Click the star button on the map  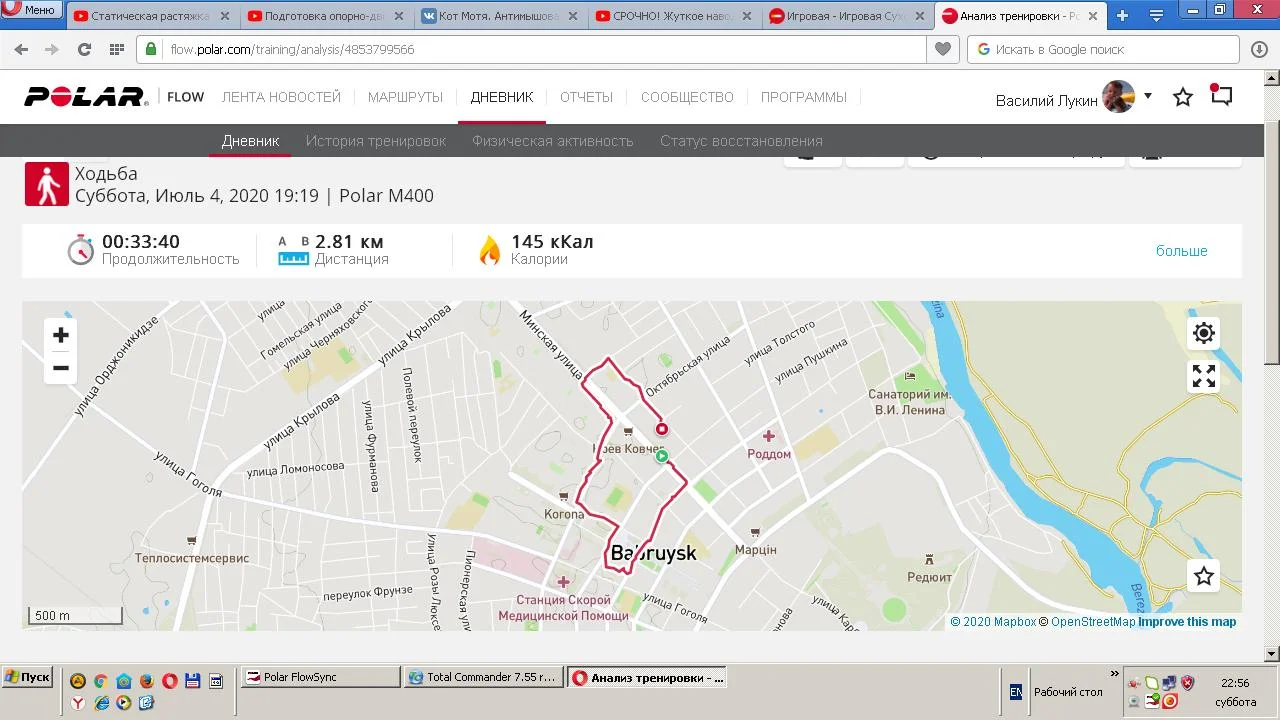1204,576
